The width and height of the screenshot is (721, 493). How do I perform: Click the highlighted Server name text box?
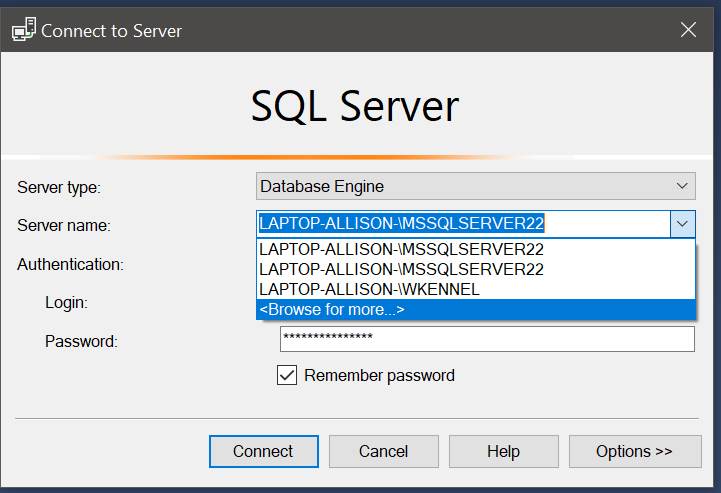pyautogui.click(x=461, y=224)
